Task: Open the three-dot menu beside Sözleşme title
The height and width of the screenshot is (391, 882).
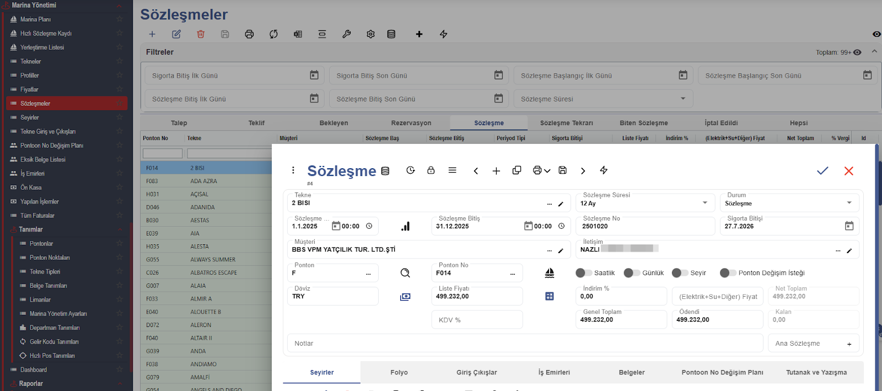Action: 293,170
